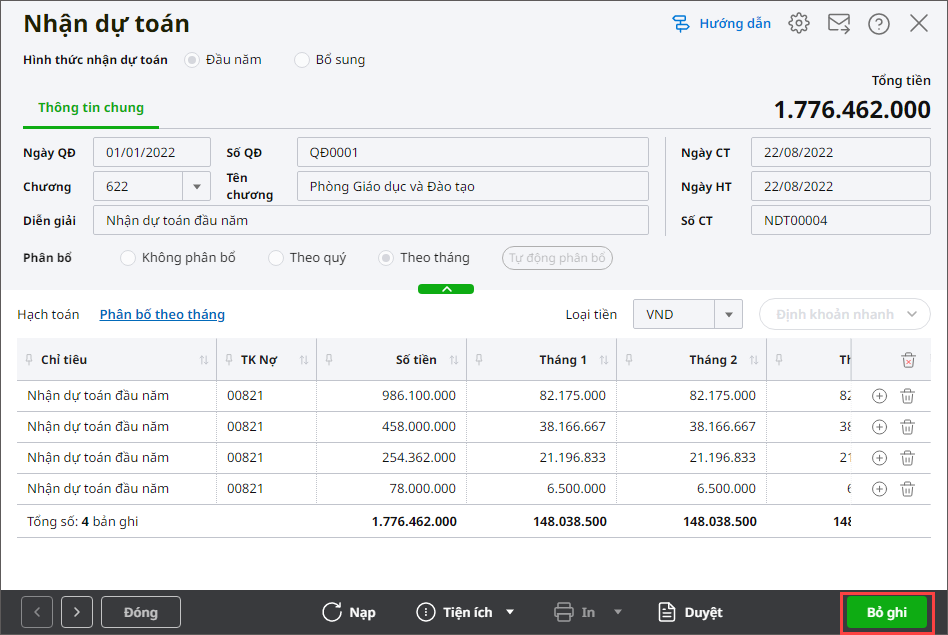Viewport: 948px width, 635px height.
Task: Go to next record arrow
Action: tap(76, 612)
